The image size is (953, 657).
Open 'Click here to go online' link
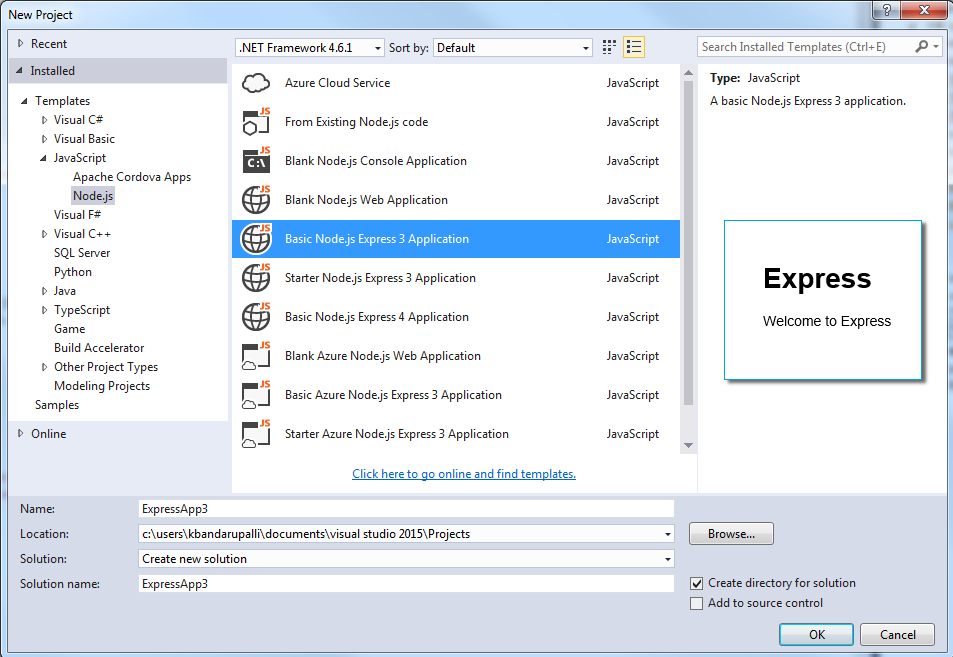[x=464, y=473]
